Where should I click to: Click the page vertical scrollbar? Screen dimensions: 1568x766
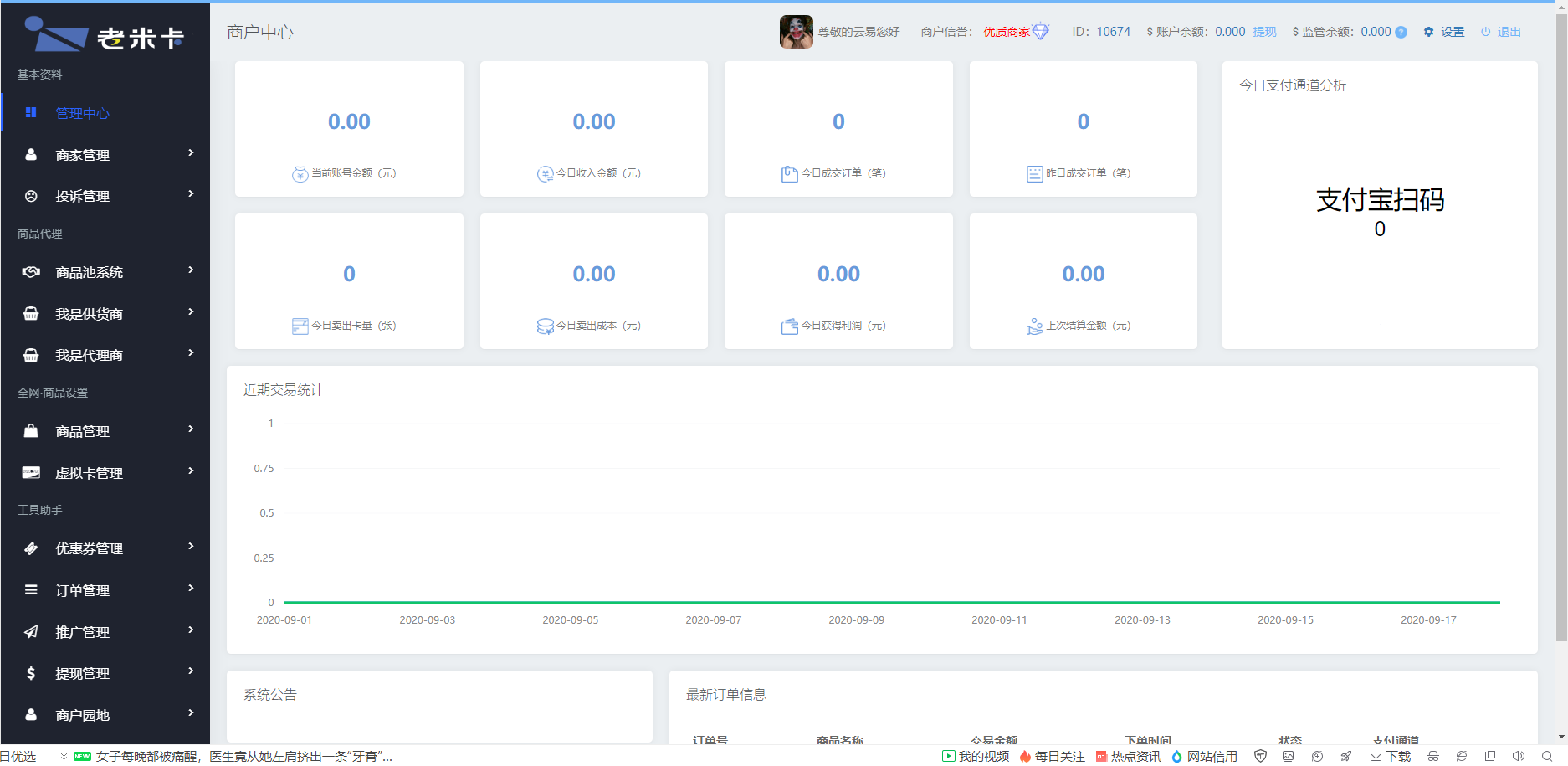(1561, 335)
